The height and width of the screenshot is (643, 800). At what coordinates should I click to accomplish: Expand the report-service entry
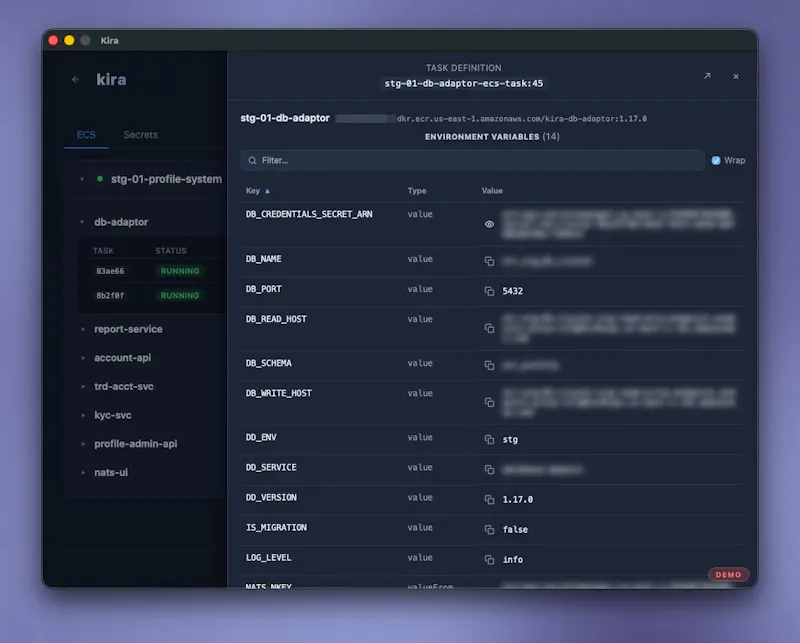pos(83,329)
